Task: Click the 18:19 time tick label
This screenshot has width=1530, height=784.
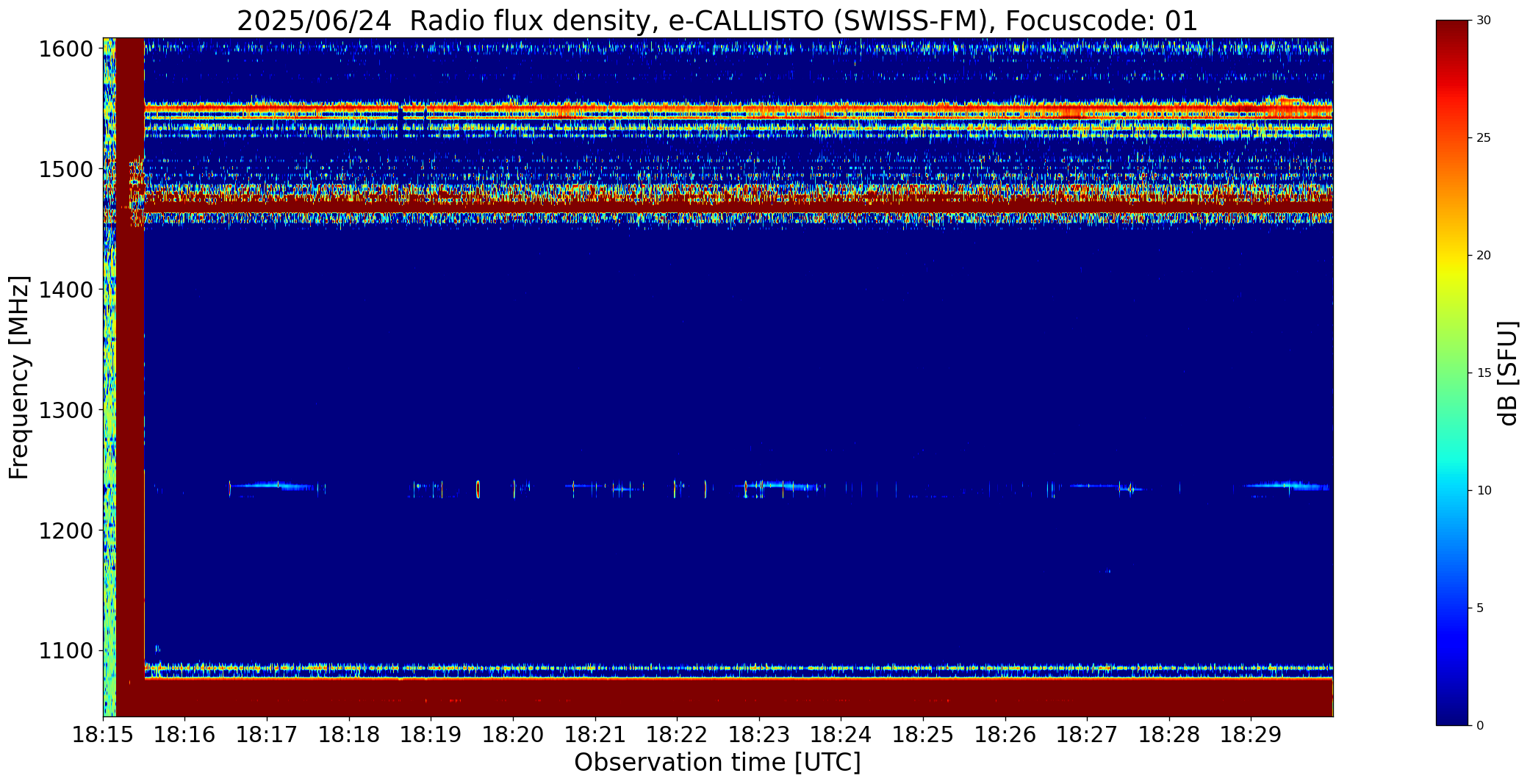Action: click(431, 735)
